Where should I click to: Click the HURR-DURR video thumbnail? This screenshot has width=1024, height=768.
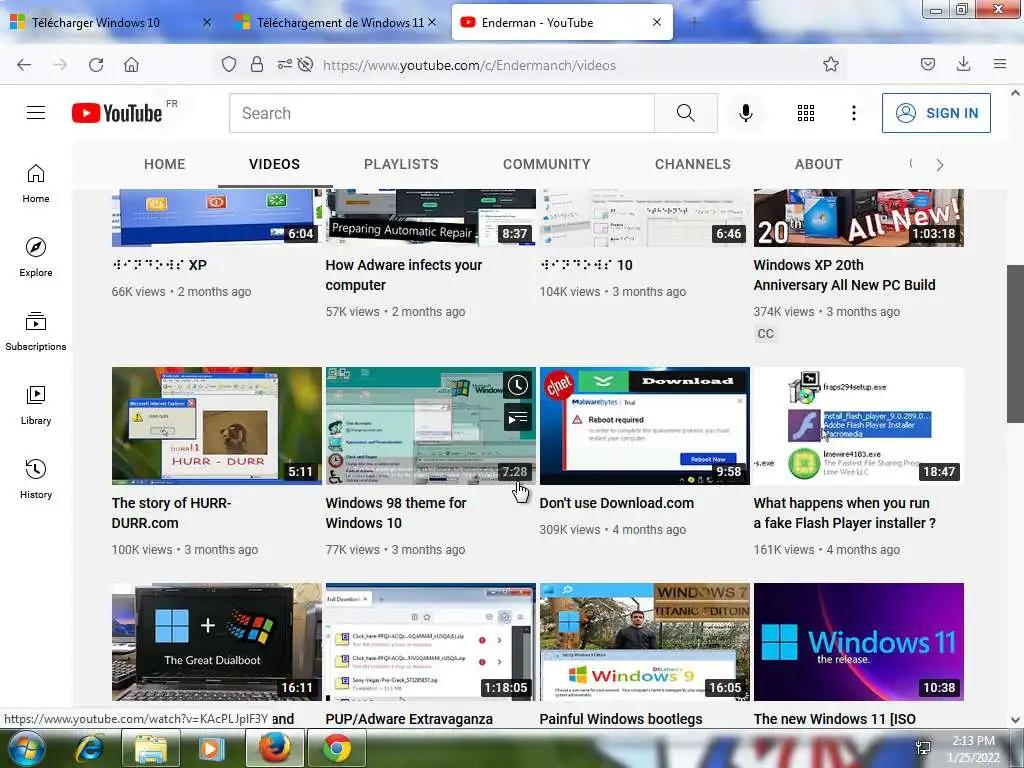point(217,426)
